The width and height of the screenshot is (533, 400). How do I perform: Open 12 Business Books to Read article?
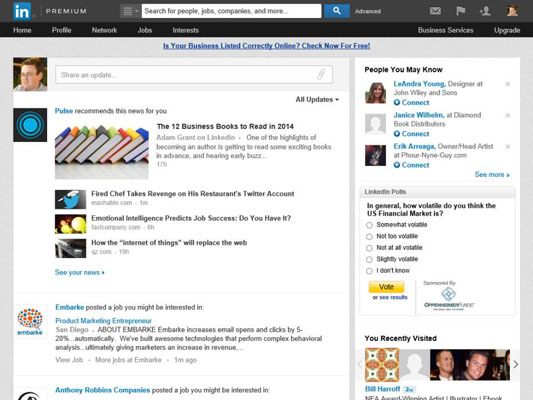tap(225, 126)
